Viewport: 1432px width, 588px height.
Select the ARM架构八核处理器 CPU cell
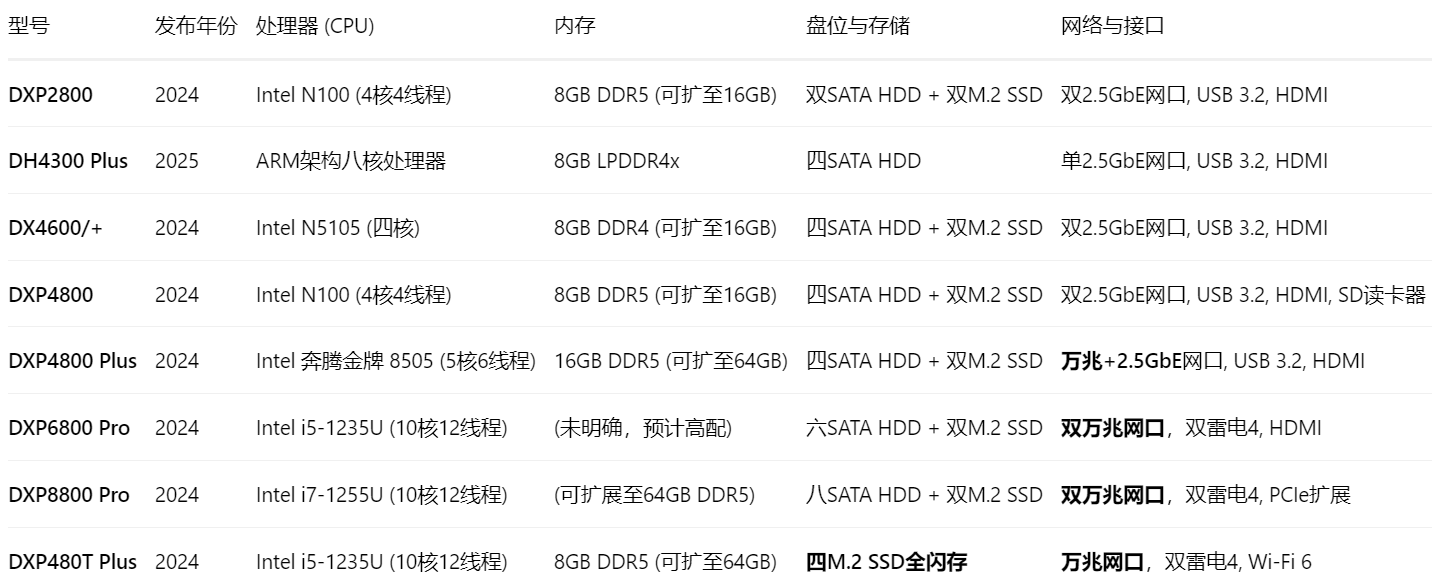[351, 161]
